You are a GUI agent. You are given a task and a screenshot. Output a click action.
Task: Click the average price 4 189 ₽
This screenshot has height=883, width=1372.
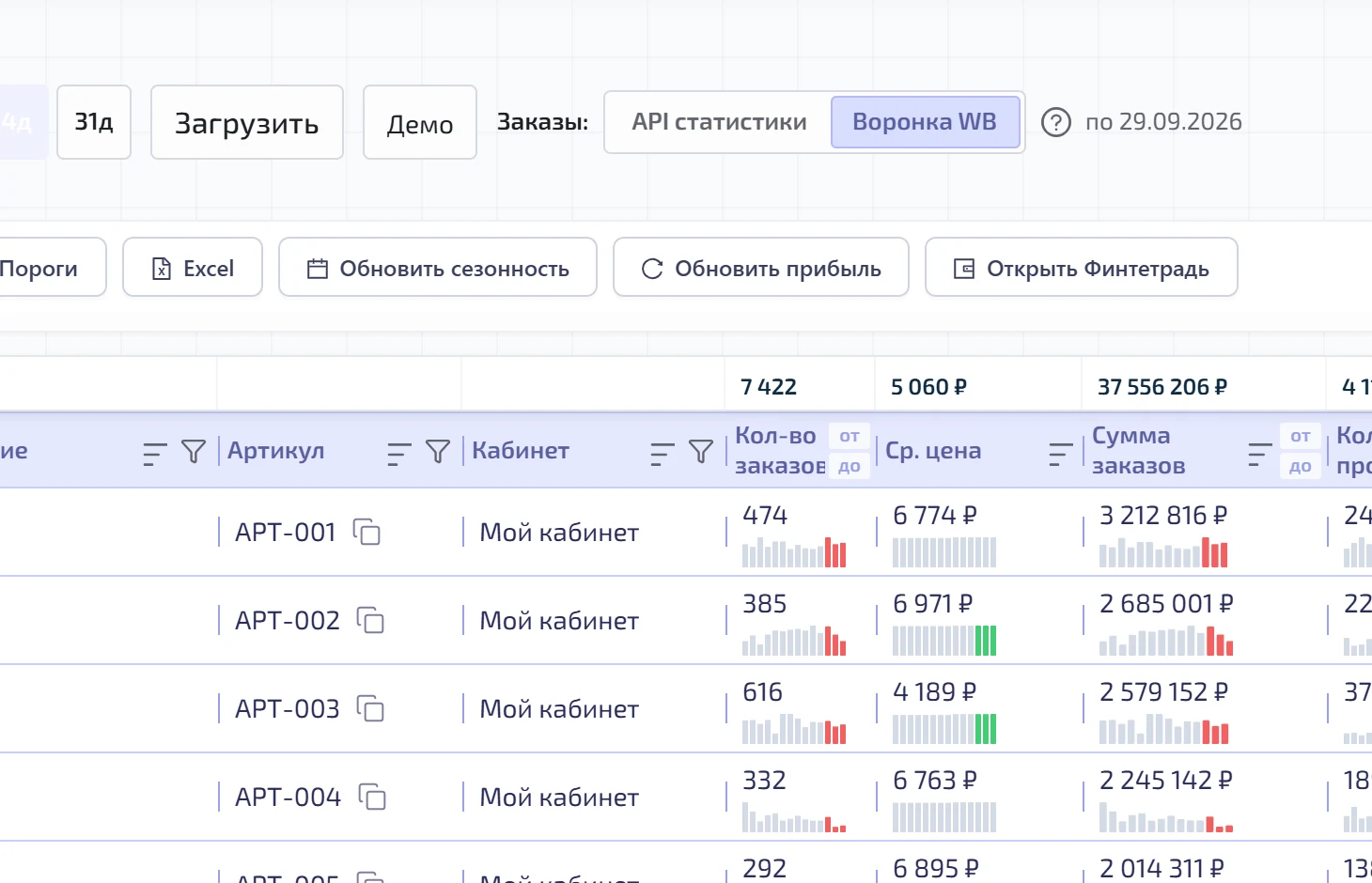[935, 691]
